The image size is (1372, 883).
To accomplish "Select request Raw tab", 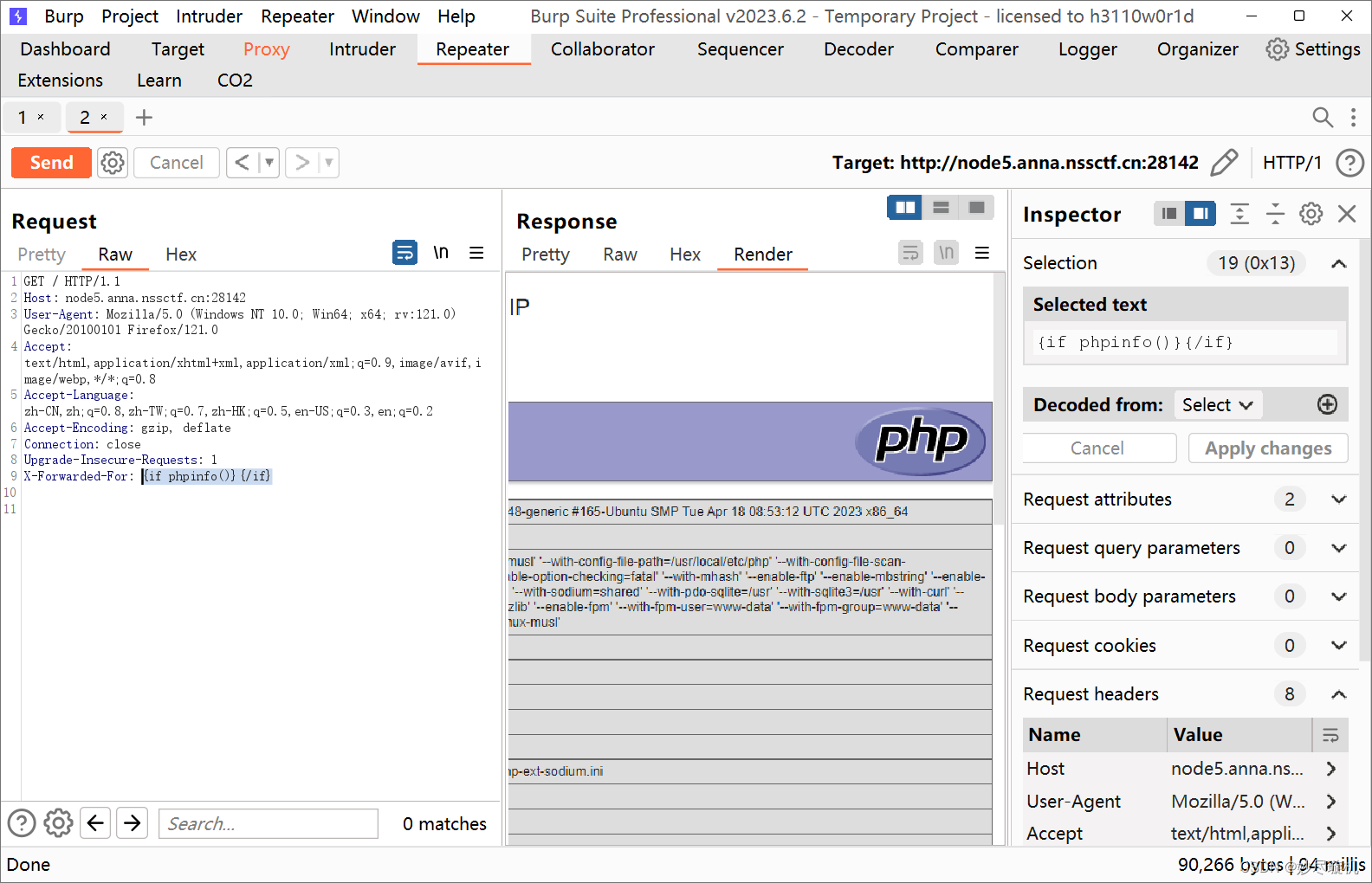I will 115,255.
